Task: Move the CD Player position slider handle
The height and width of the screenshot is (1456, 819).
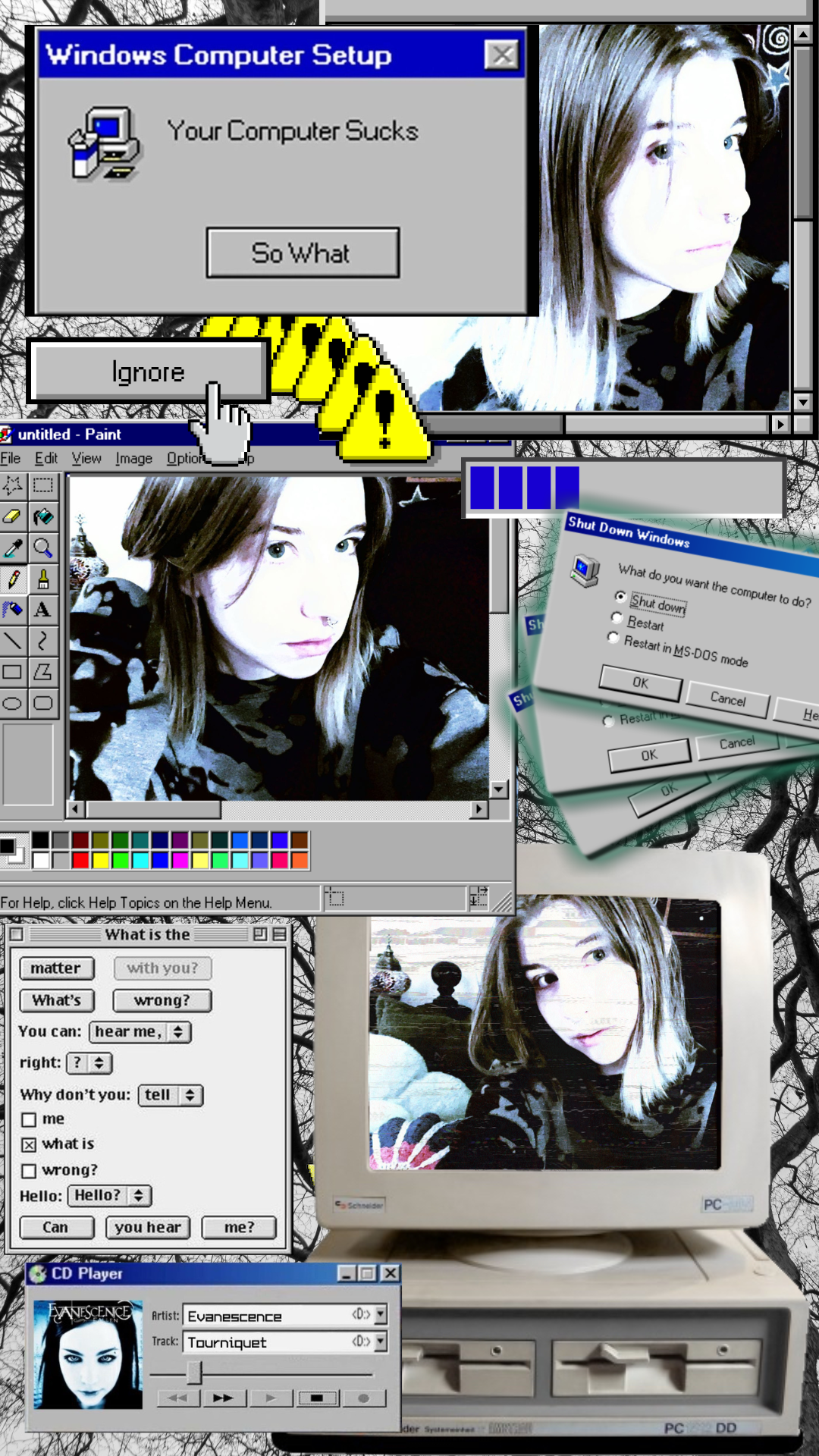Action: click(x=194, y=1371)
